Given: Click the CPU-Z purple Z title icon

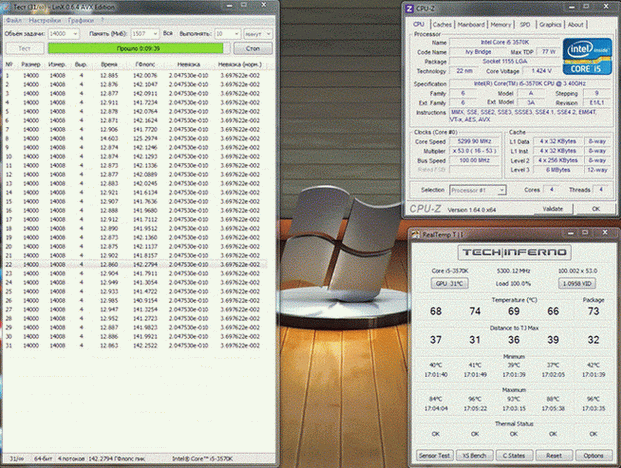Looking at the screenshot, I should pyautogui.click(x=408, y=8).
